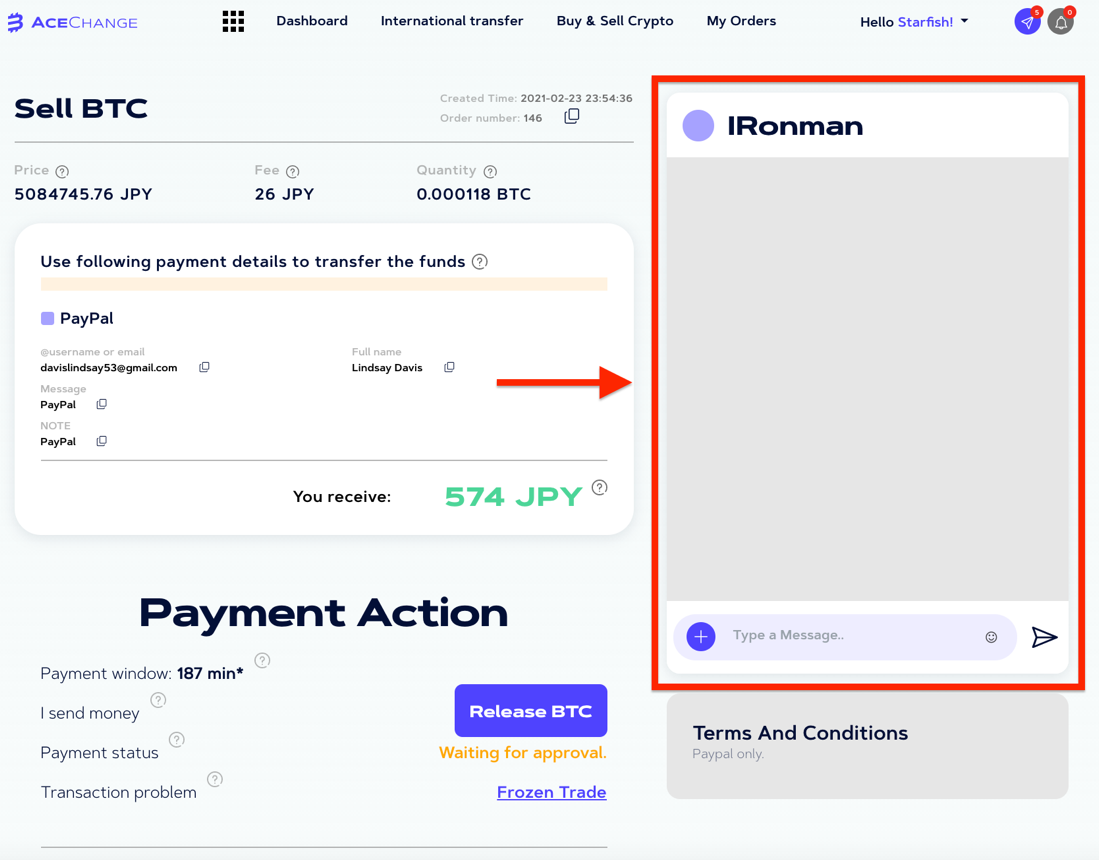Click the IRonman chat name
Viewport: 1099px width, 860px height.
click(795, 126)
